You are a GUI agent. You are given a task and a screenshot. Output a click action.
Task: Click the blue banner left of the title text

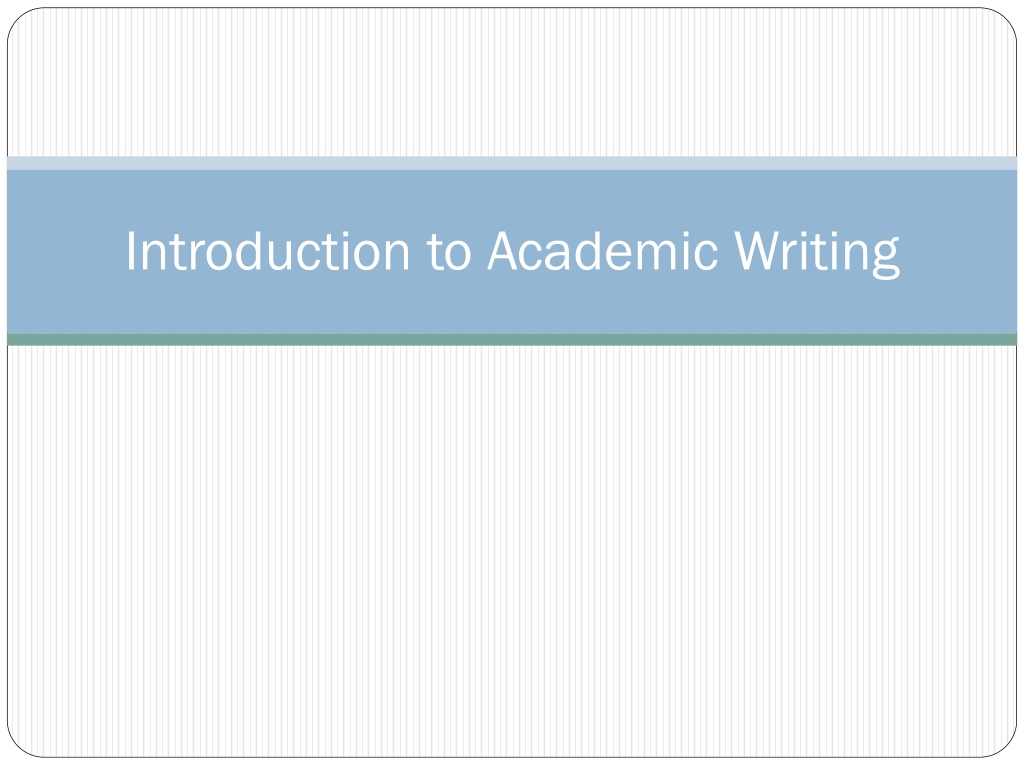65,251
